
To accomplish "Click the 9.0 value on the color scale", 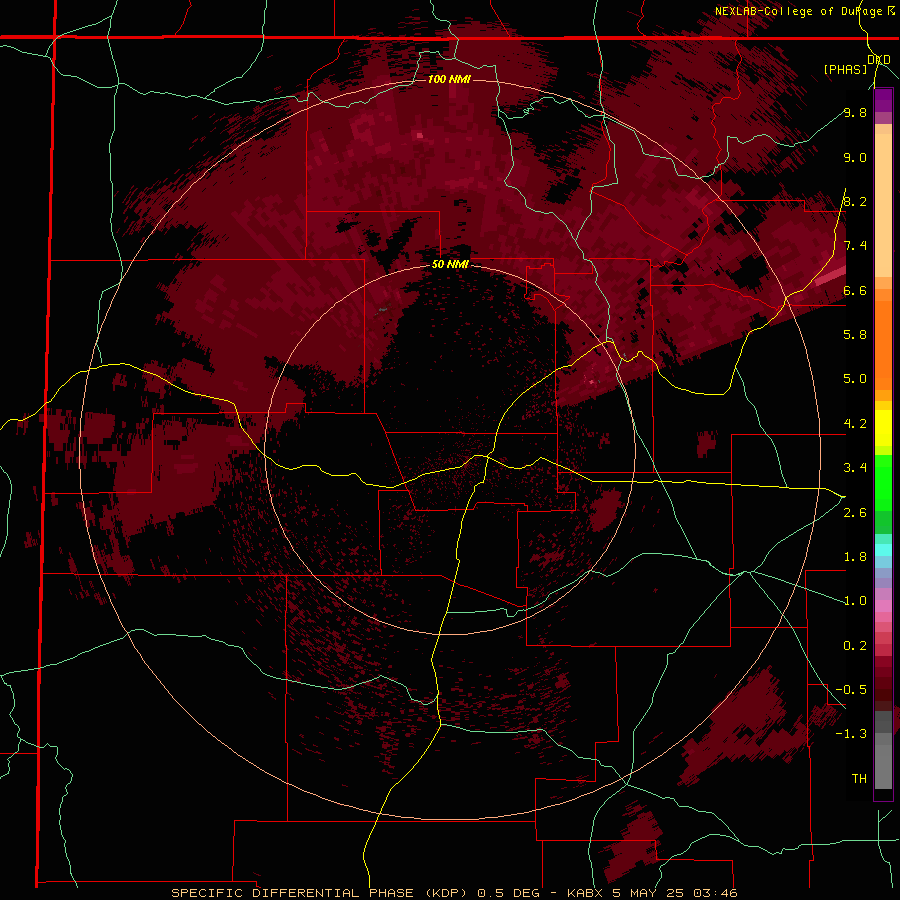I will [855, 157].
